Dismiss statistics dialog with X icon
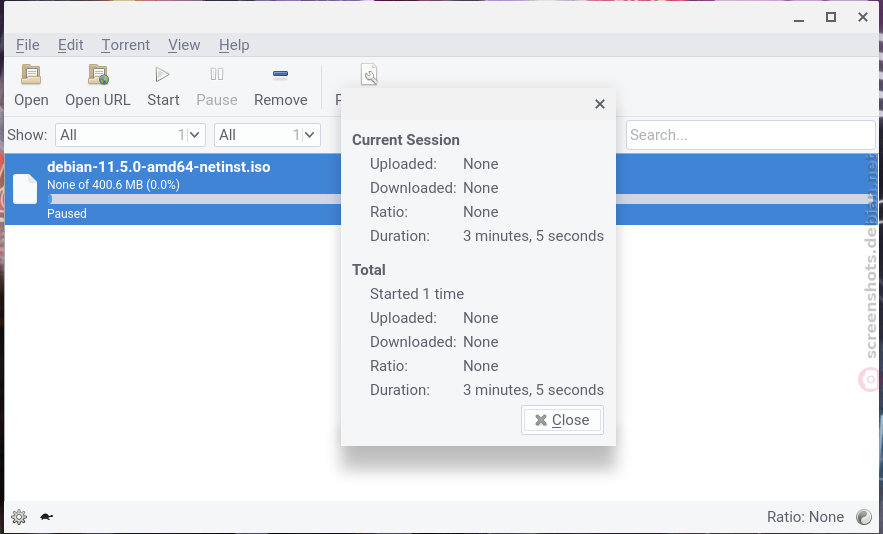This screenshot has height=534, width=883. [600, 104]
